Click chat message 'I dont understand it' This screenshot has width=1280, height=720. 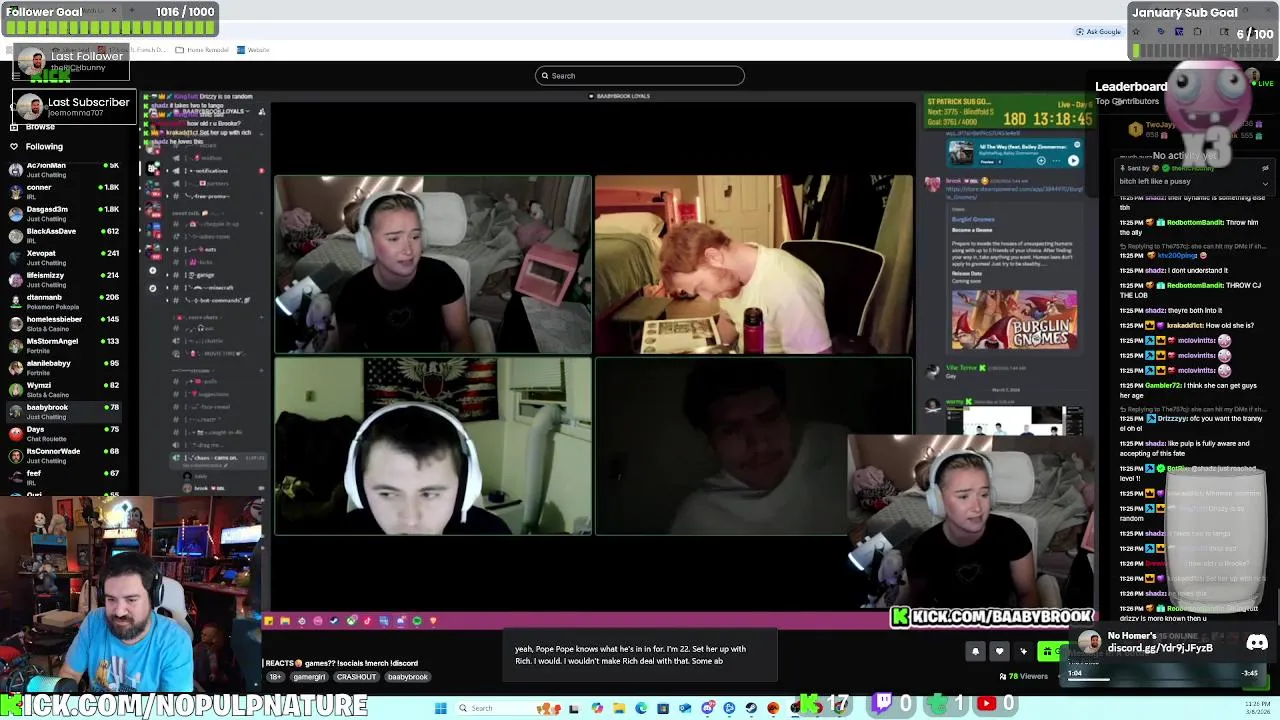1199,270
